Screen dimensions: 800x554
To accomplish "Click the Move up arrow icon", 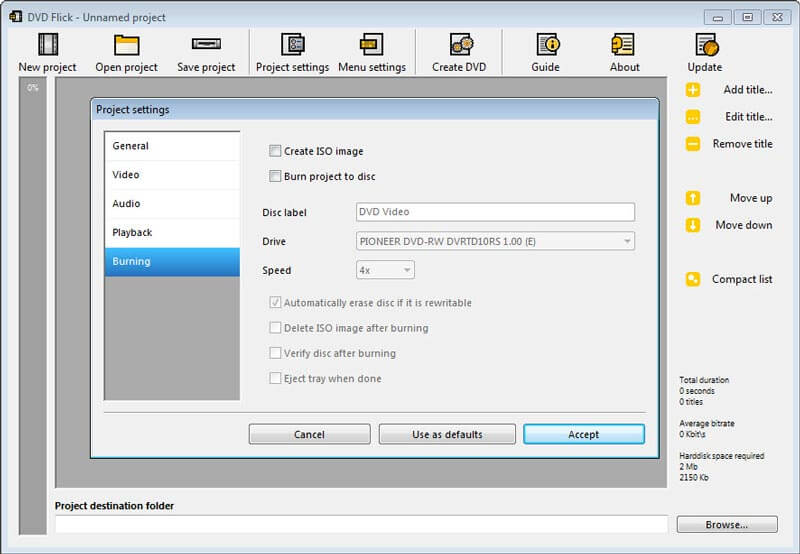I will click(x=693, y=198).
